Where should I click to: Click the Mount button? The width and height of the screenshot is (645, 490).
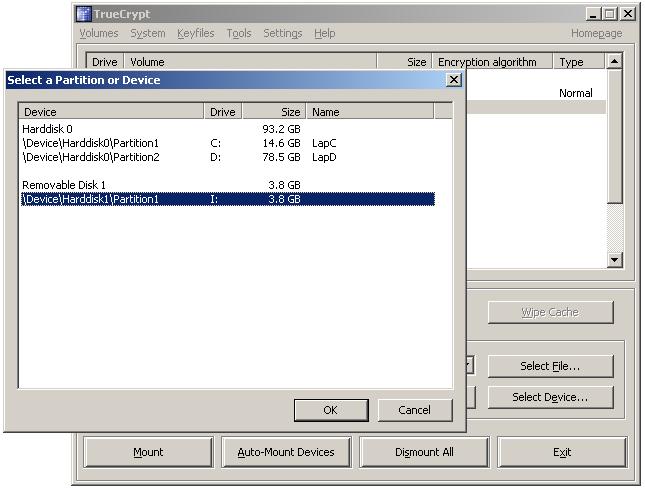[x=148, y=452]
